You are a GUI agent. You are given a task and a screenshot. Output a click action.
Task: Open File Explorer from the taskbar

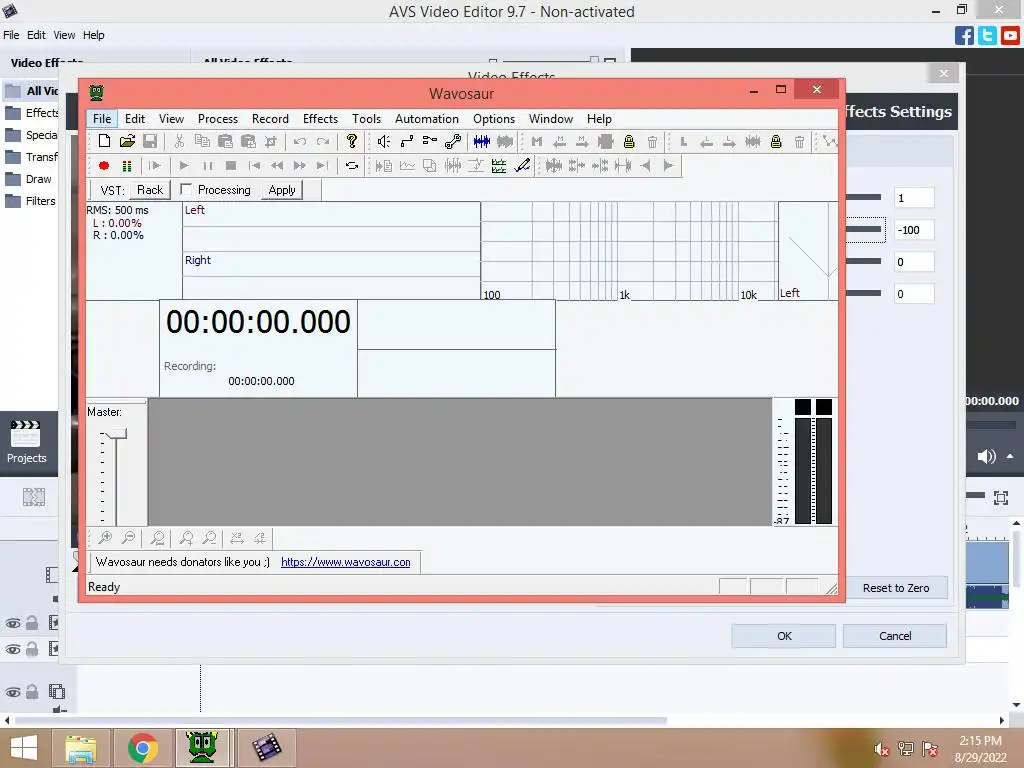point(81,748)
